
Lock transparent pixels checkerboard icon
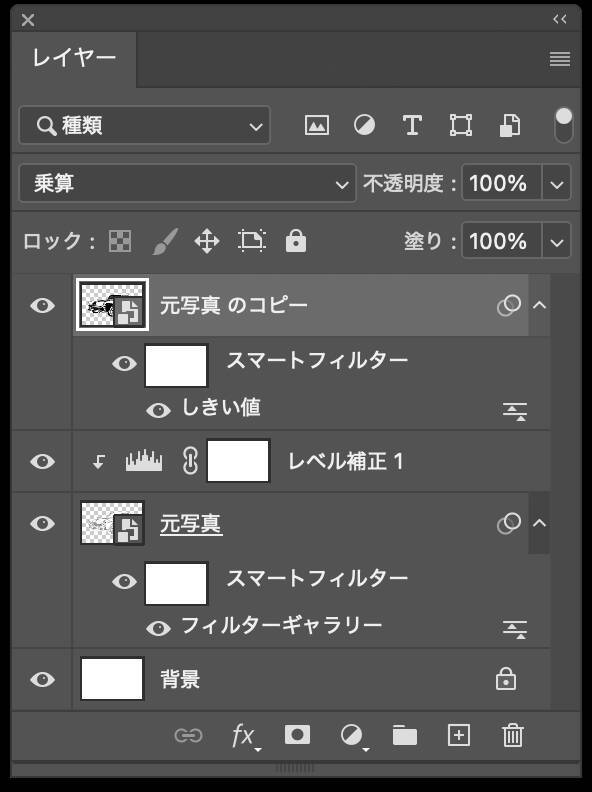pyautogui.click(x=120, y=241)
